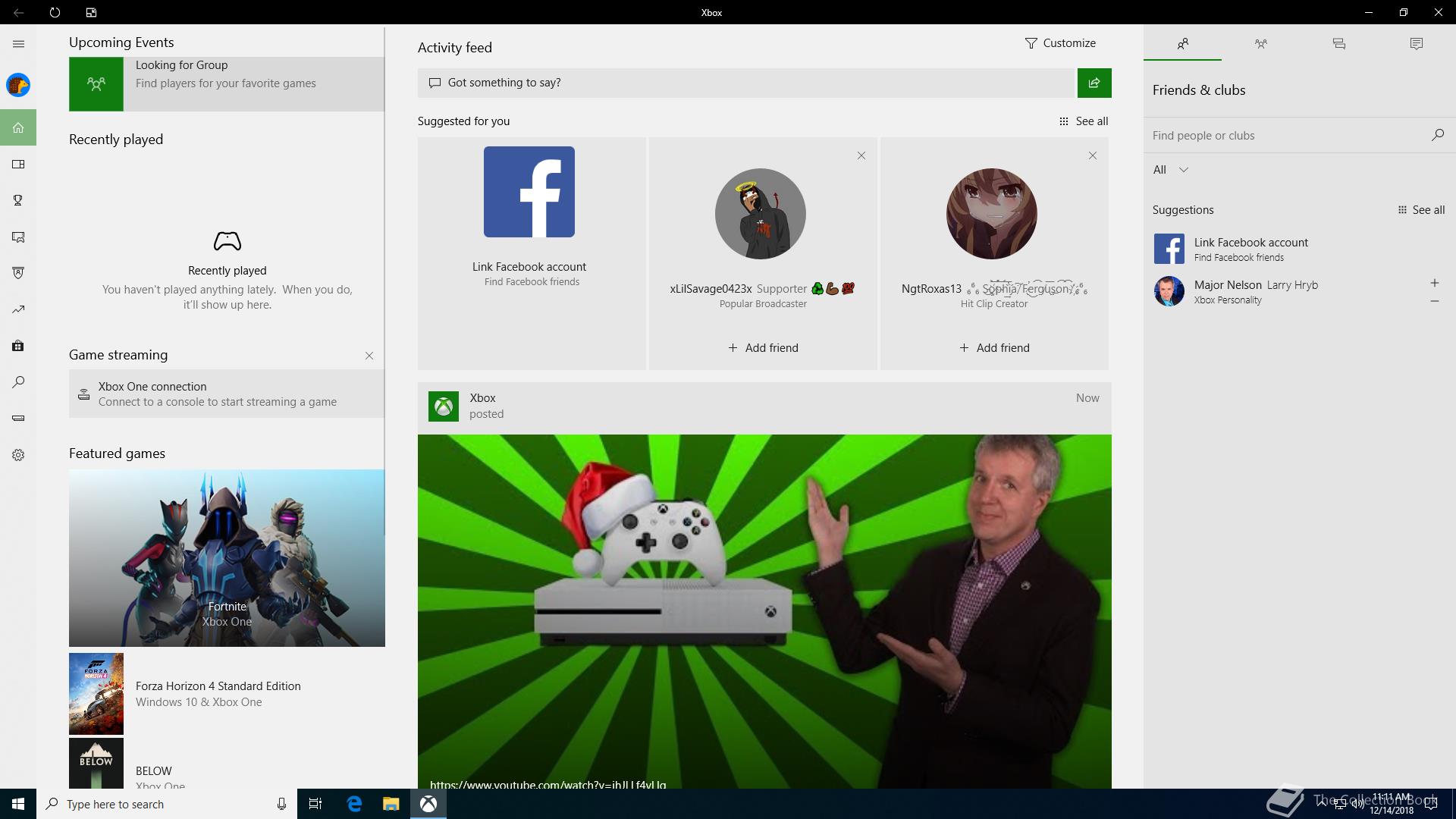Add Major Nelson with plus icon
The image size is (1456, 819).
click(1435, 283)
